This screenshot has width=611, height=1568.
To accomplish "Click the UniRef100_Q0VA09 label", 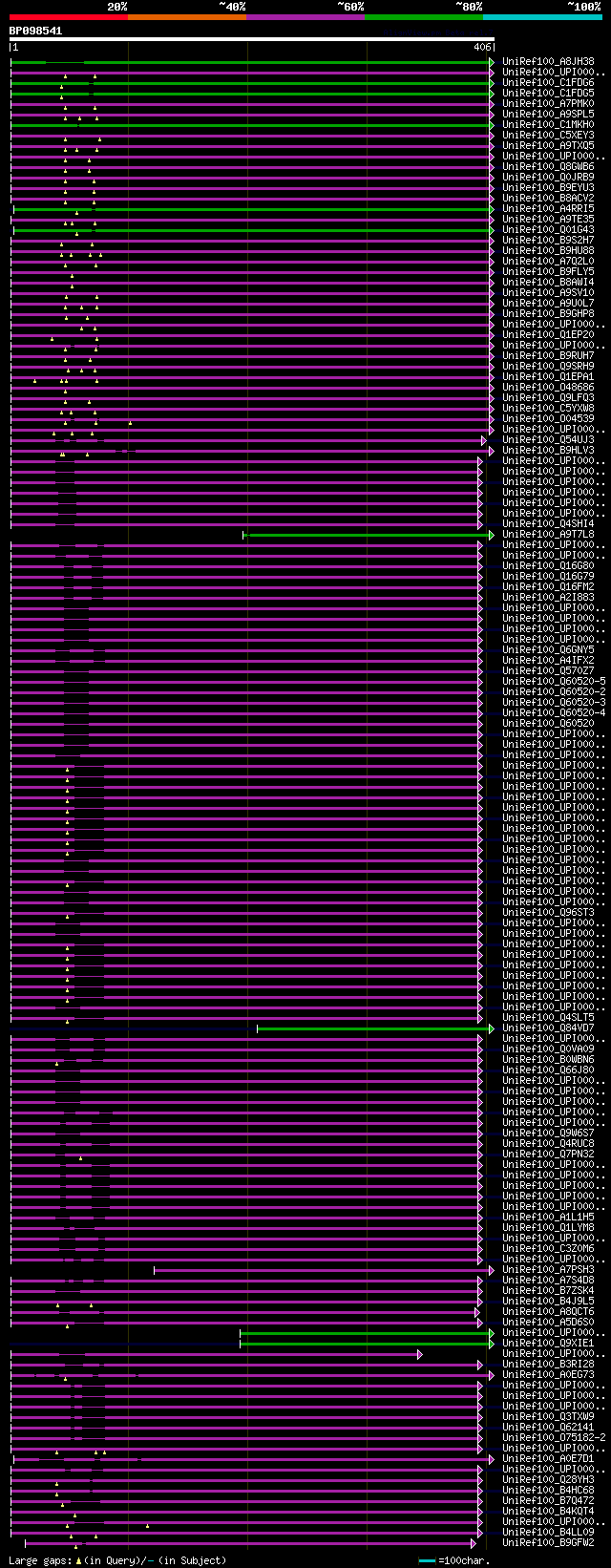I will 548,1049.
